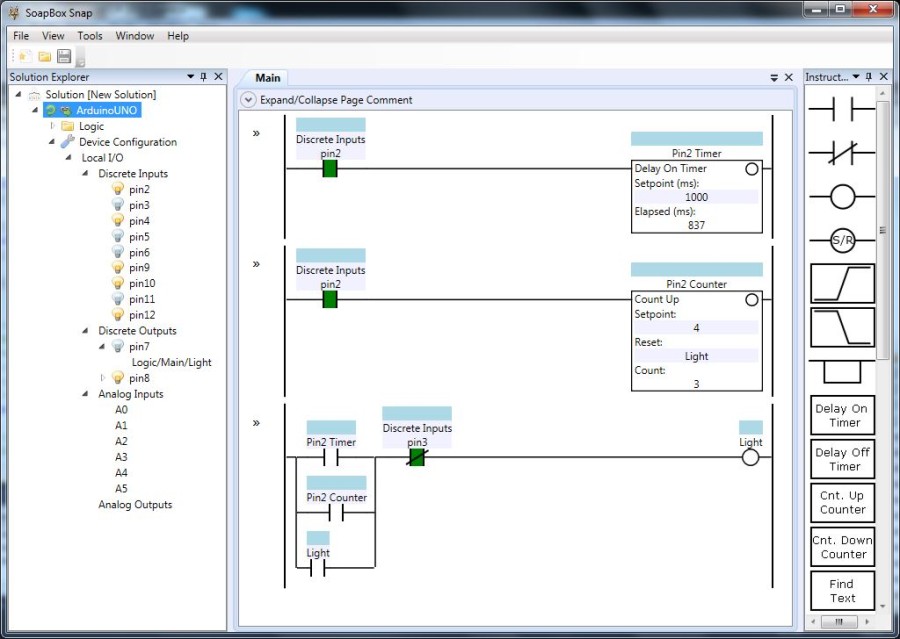Screen dimensions: 900x639
Task: Switch to the Main tab
Action: [x=266, y=77]
